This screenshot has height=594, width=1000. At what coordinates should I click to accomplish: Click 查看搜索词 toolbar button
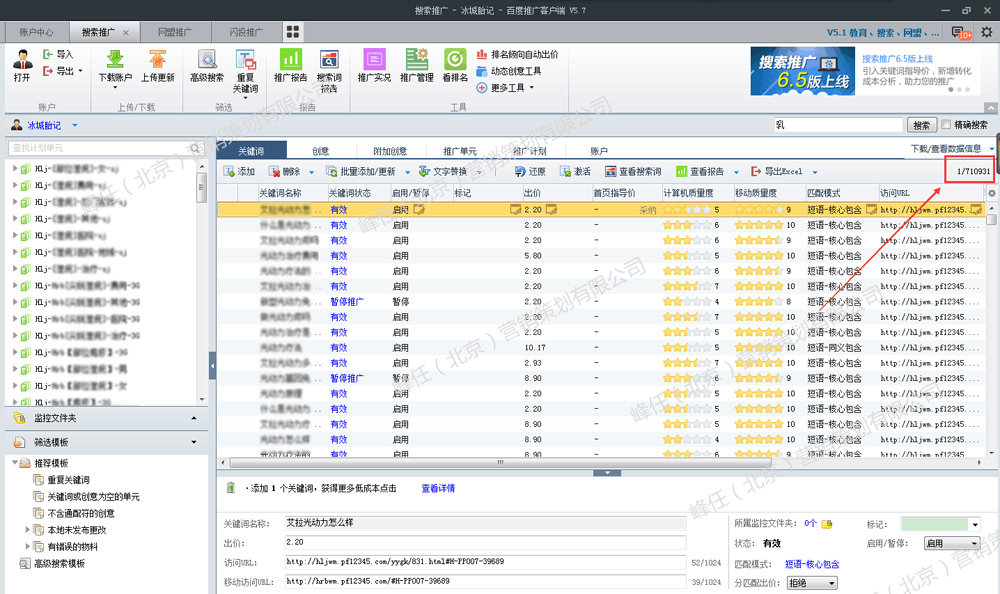click(x=633, y=172)
